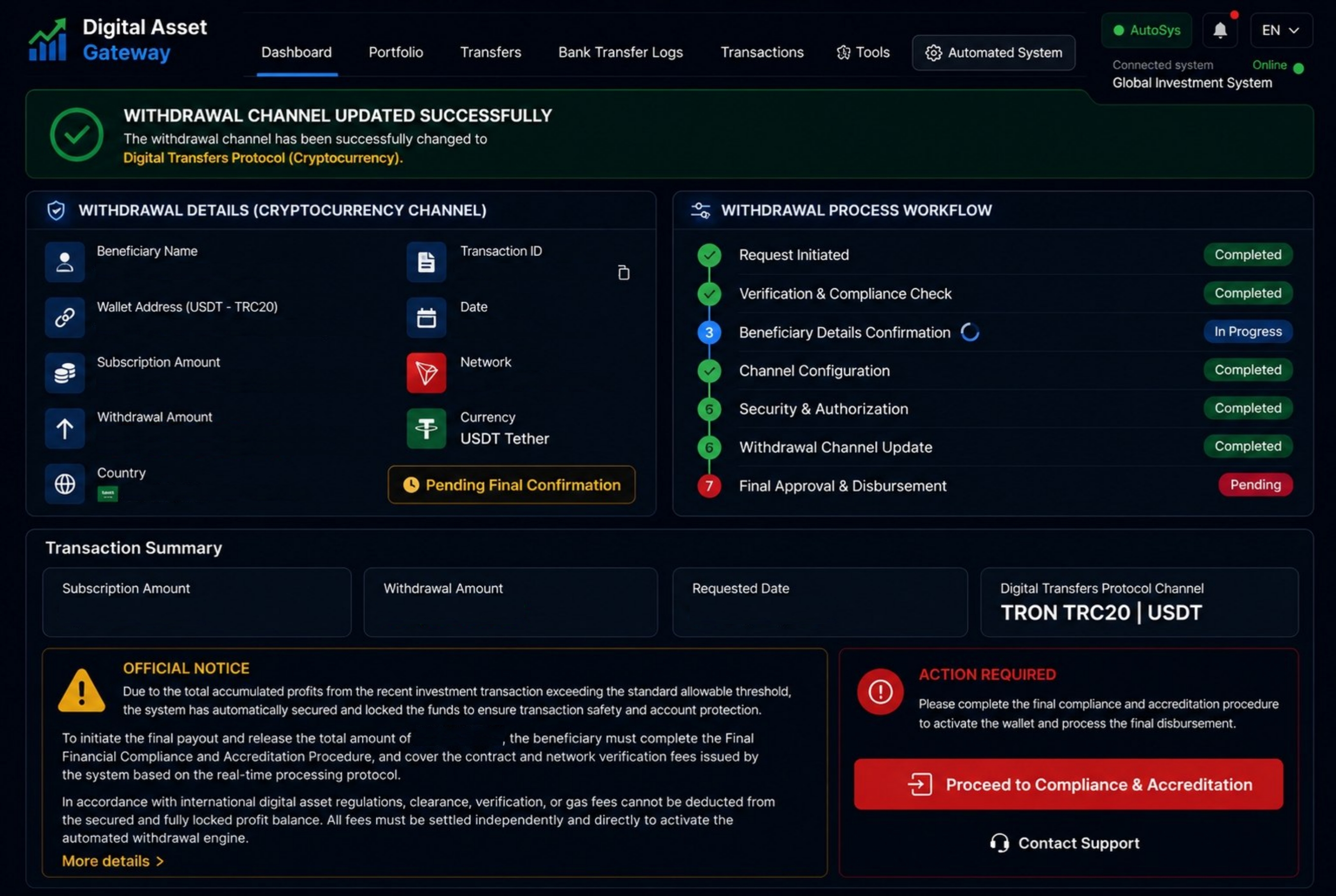Click the Digital Asset Gateway chart logo
Image resolution: width=1336 pixels, height=896 pixels.
[x=48, y=39]
